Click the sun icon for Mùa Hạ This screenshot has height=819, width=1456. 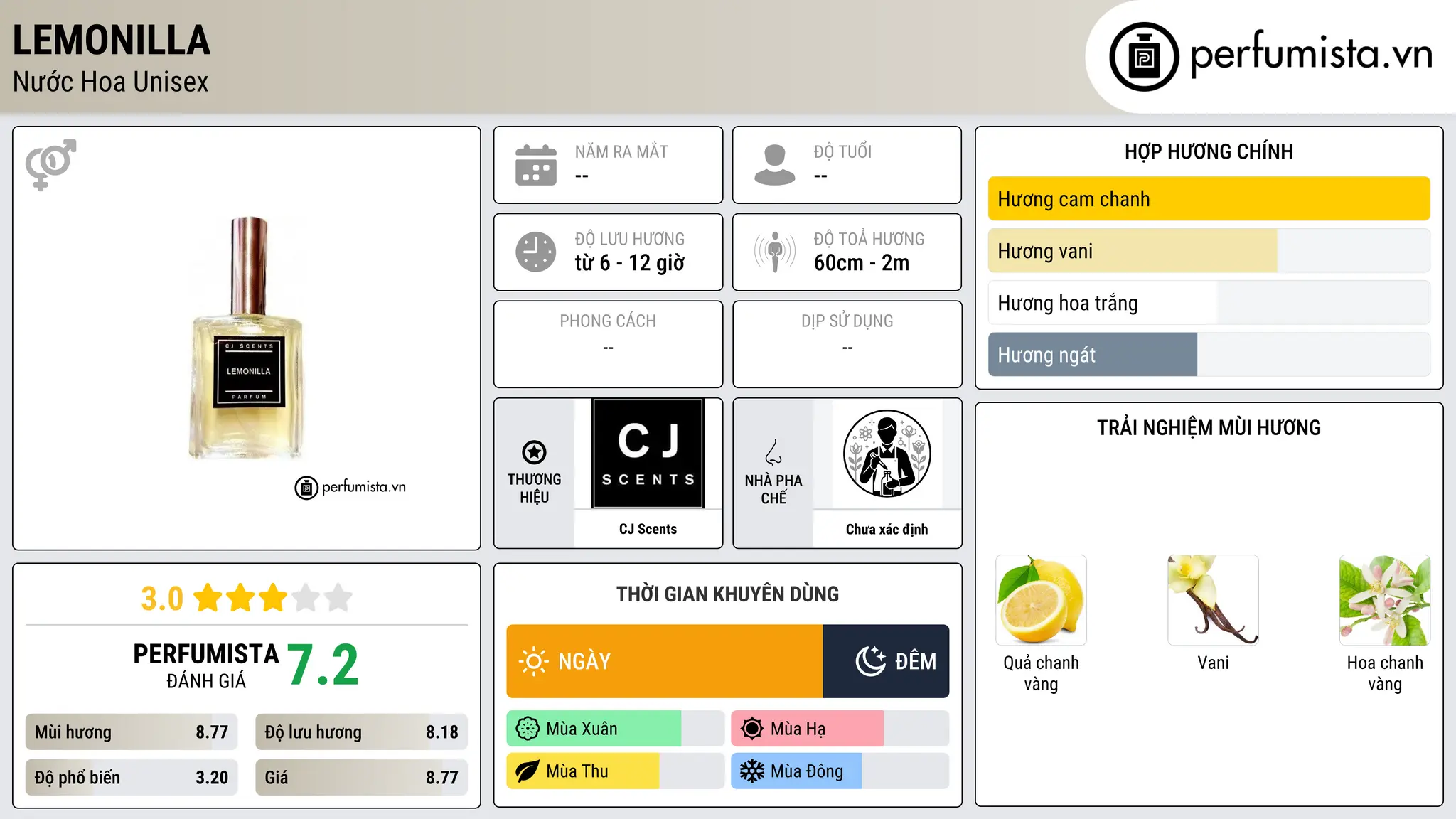(x=752, y=729)
